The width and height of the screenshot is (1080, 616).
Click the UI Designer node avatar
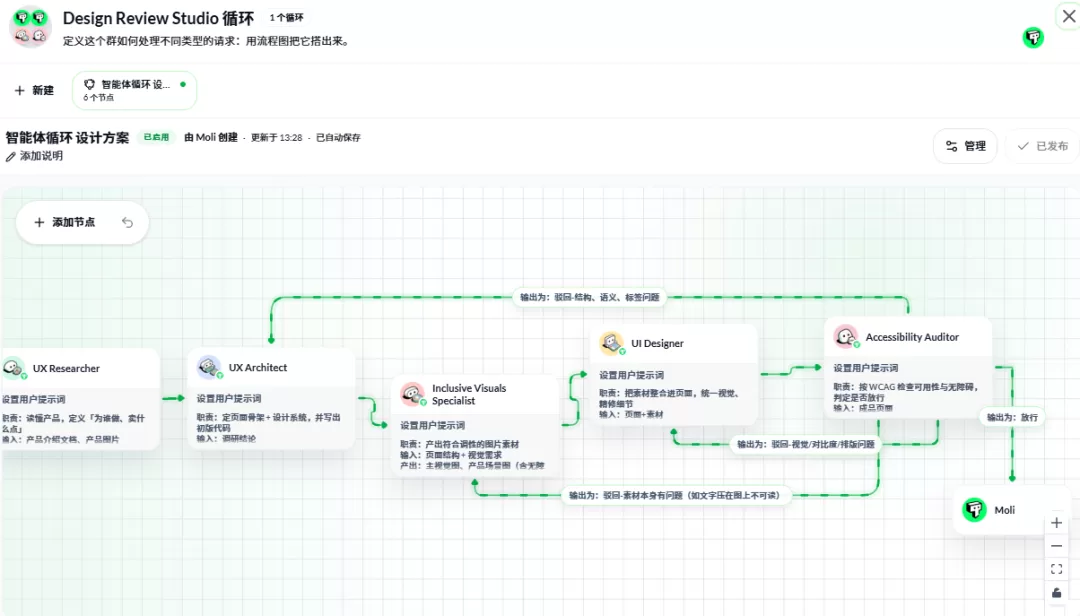(x=612, y=343)
